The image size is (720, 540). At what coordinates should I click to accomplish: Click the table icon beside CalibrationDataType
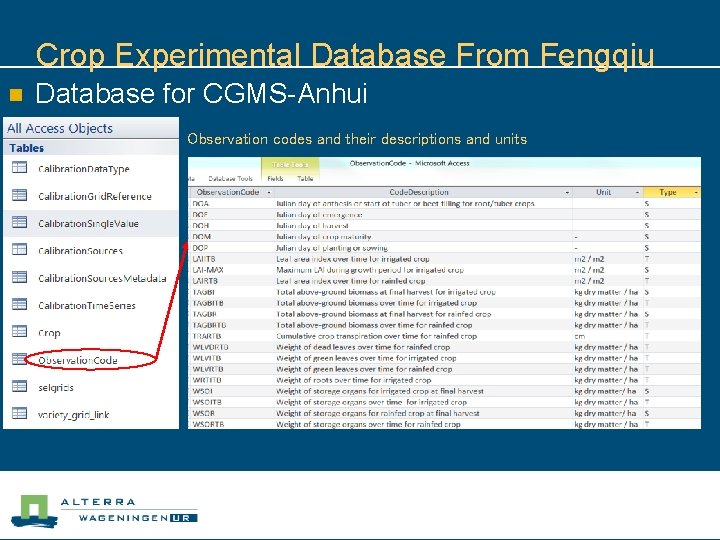[x=19, y=167]
